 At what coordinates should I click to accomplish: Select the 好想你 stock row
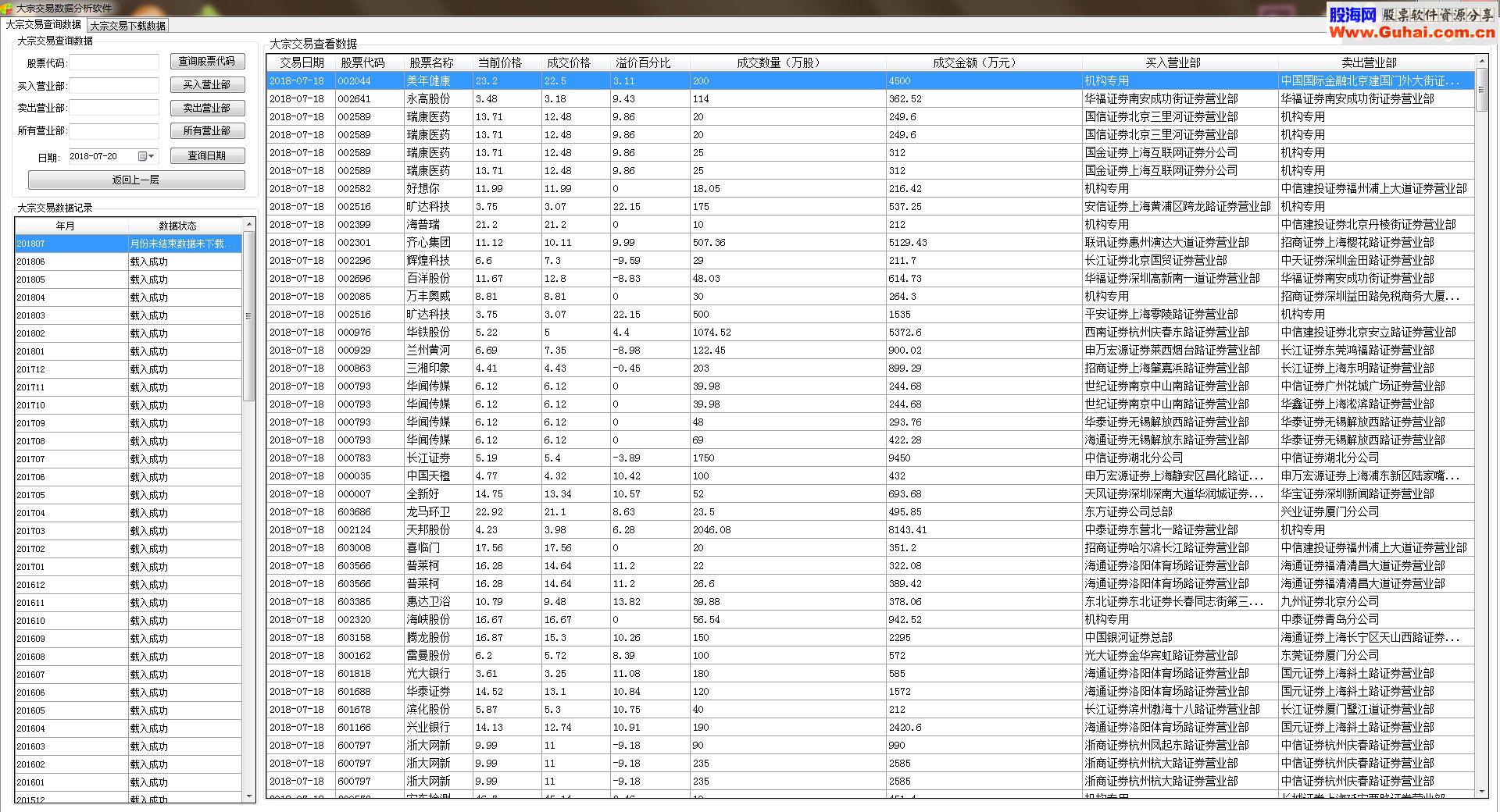tap(871, 188)
